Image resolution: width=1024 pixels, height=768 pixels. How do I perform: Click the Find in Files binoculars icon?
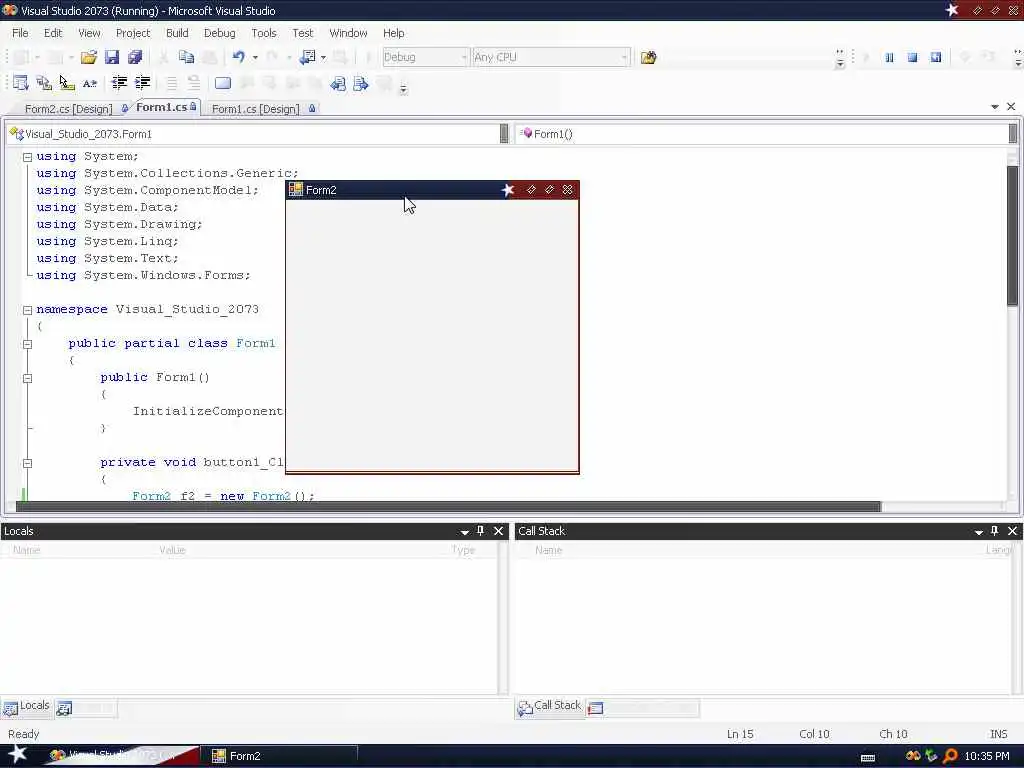tap(648, 57)
